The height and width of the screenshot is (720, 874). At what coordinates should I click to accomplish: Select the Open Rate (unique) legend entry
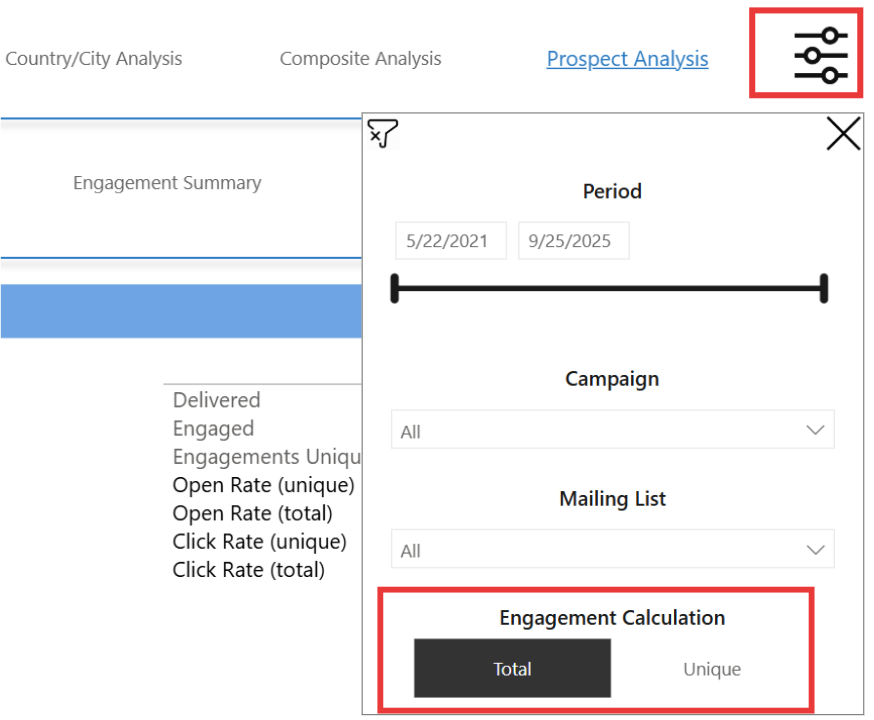(263, 485)
